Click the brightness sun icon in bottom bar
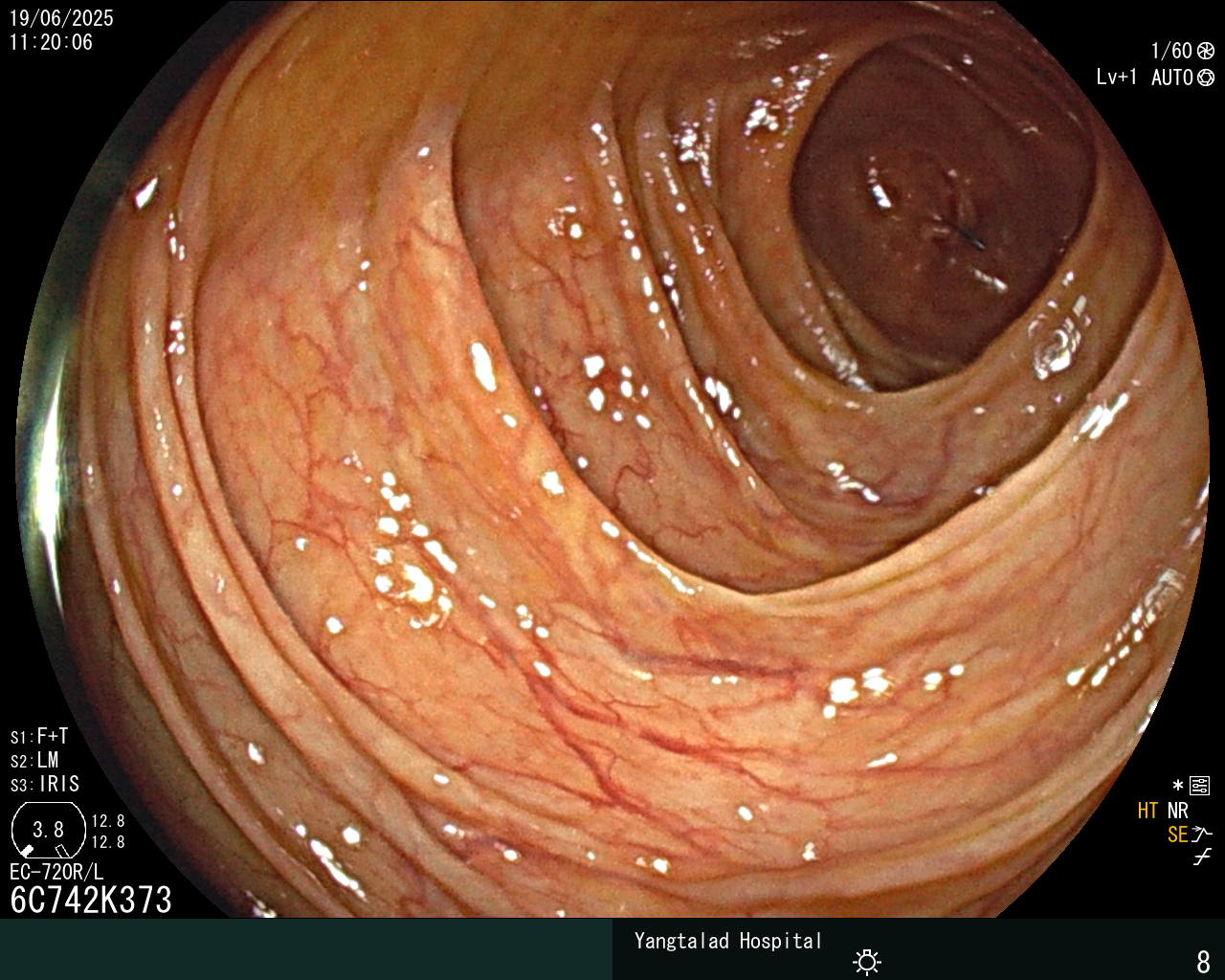 [x=867, y=961]
